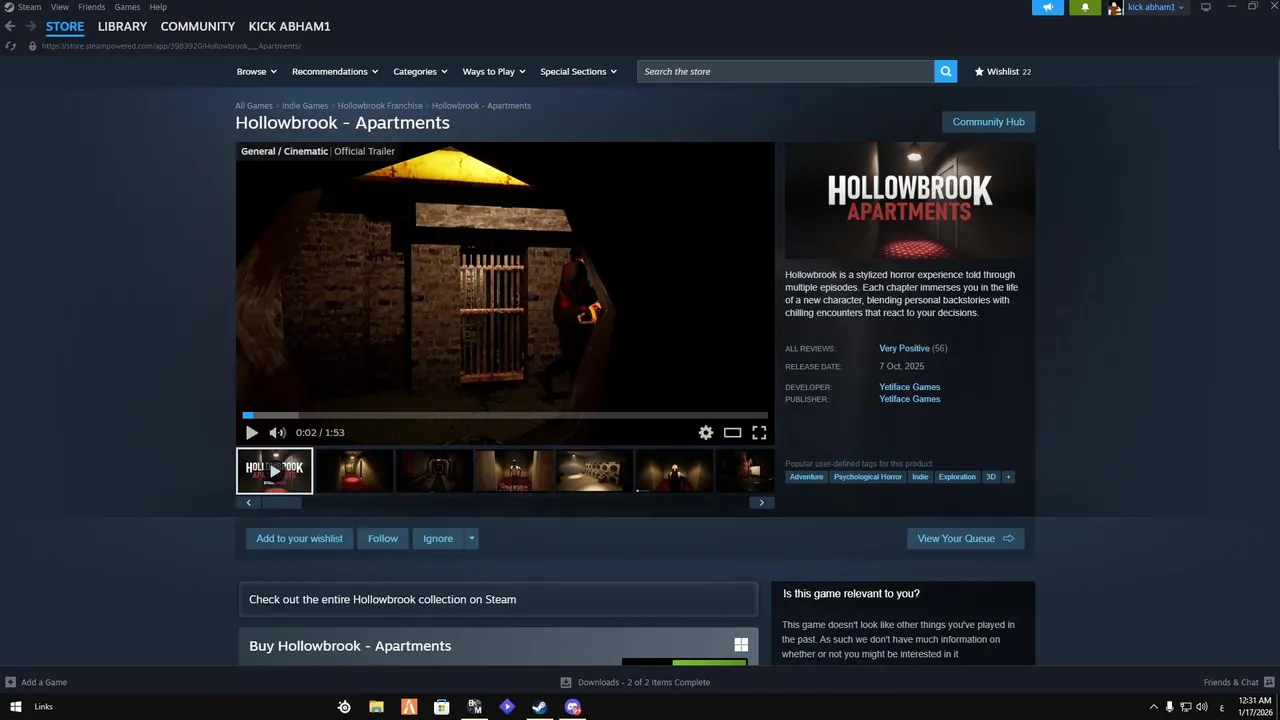The height and width of the screenshot is (720, 1280).
Task: Expand the Recommendations dropdown menu
Action: click(x=335, y=71)
